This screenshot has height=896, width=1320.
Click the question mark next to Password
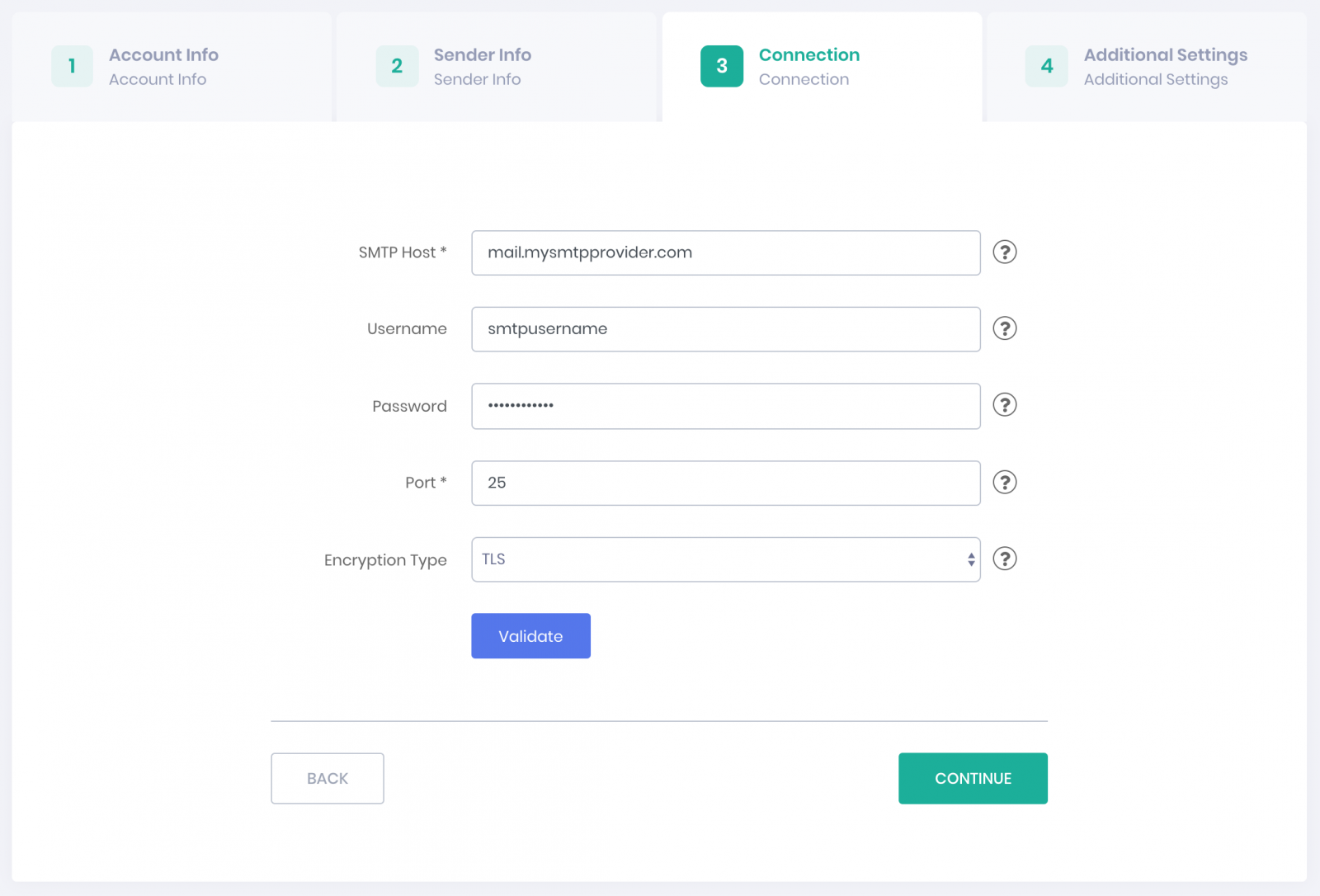(x=1004, y=405)
